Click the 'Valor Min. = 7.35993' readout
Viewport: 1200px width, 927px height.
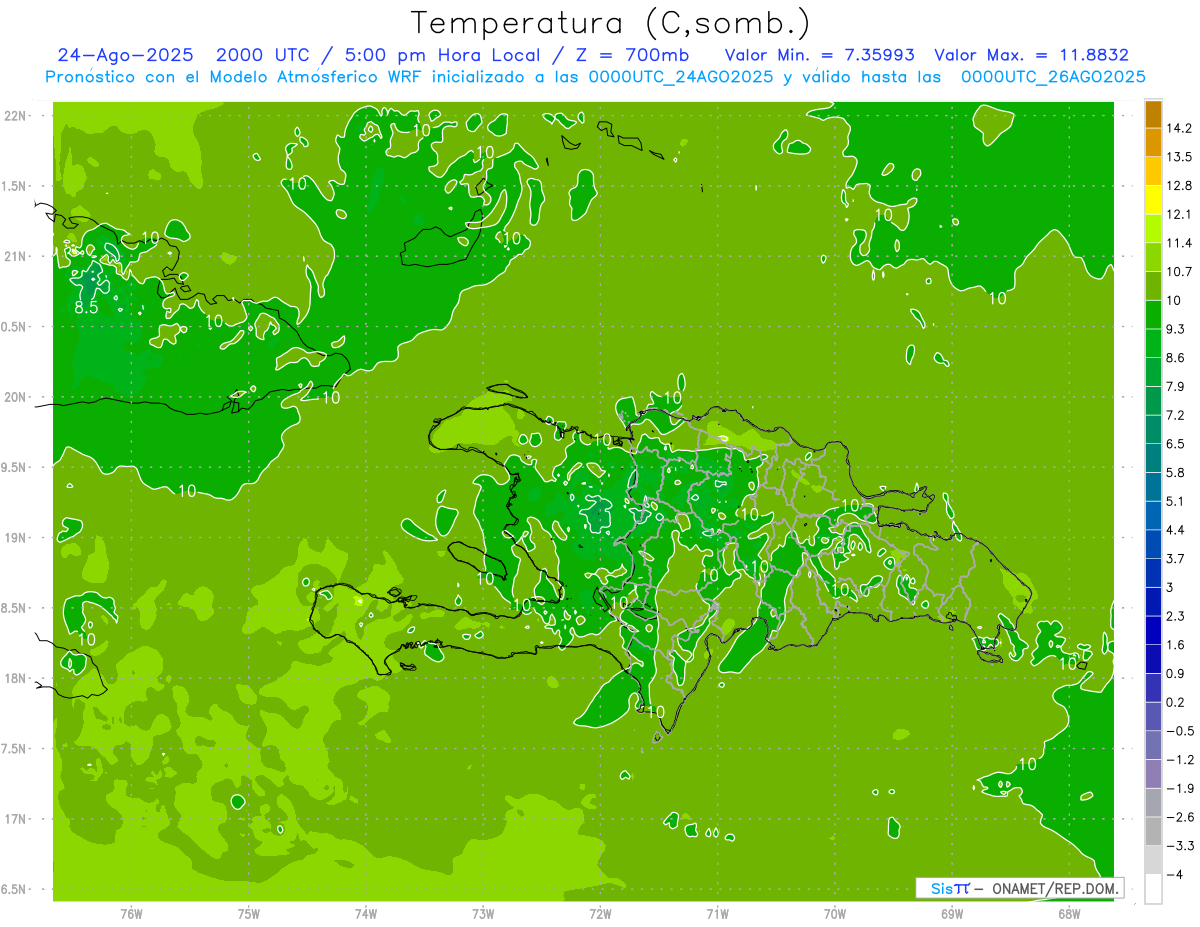point(820,55)
